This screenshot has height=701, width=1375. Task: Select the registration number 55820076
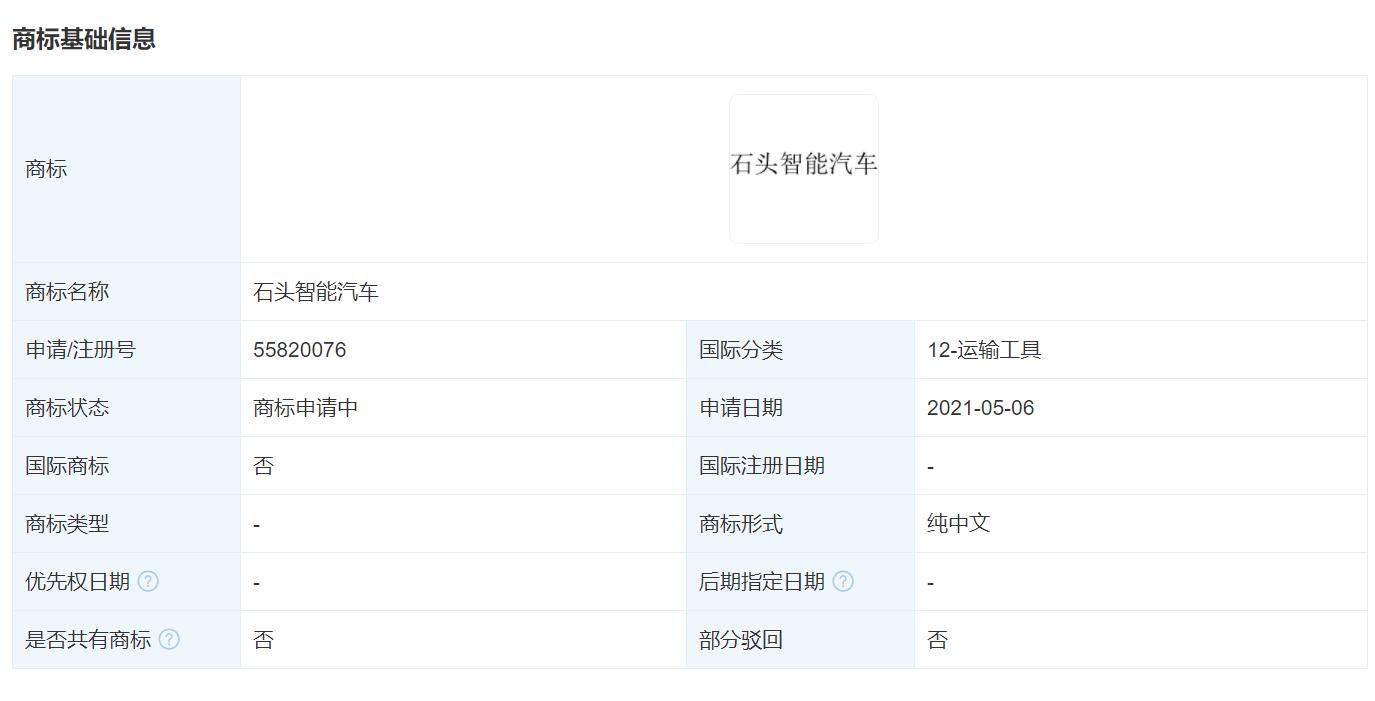tap(300, 349)
